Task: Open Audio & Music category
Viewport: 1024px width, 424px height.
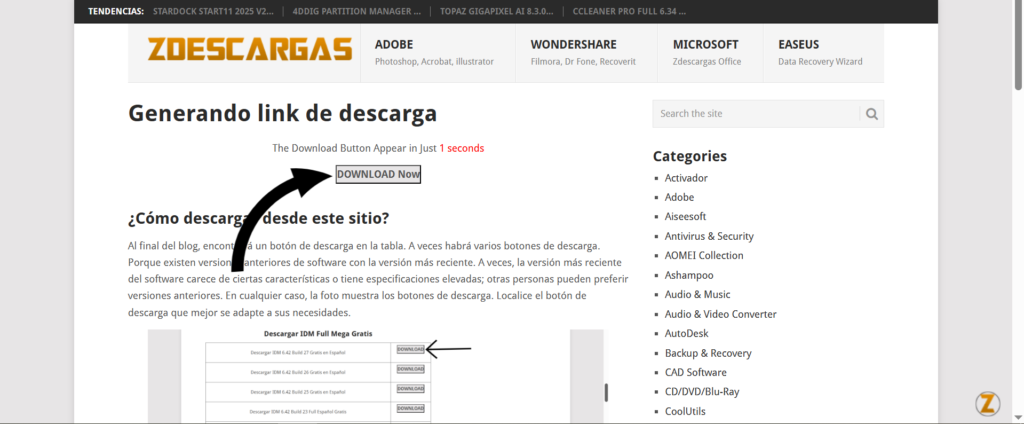Action: coord(697,295)
